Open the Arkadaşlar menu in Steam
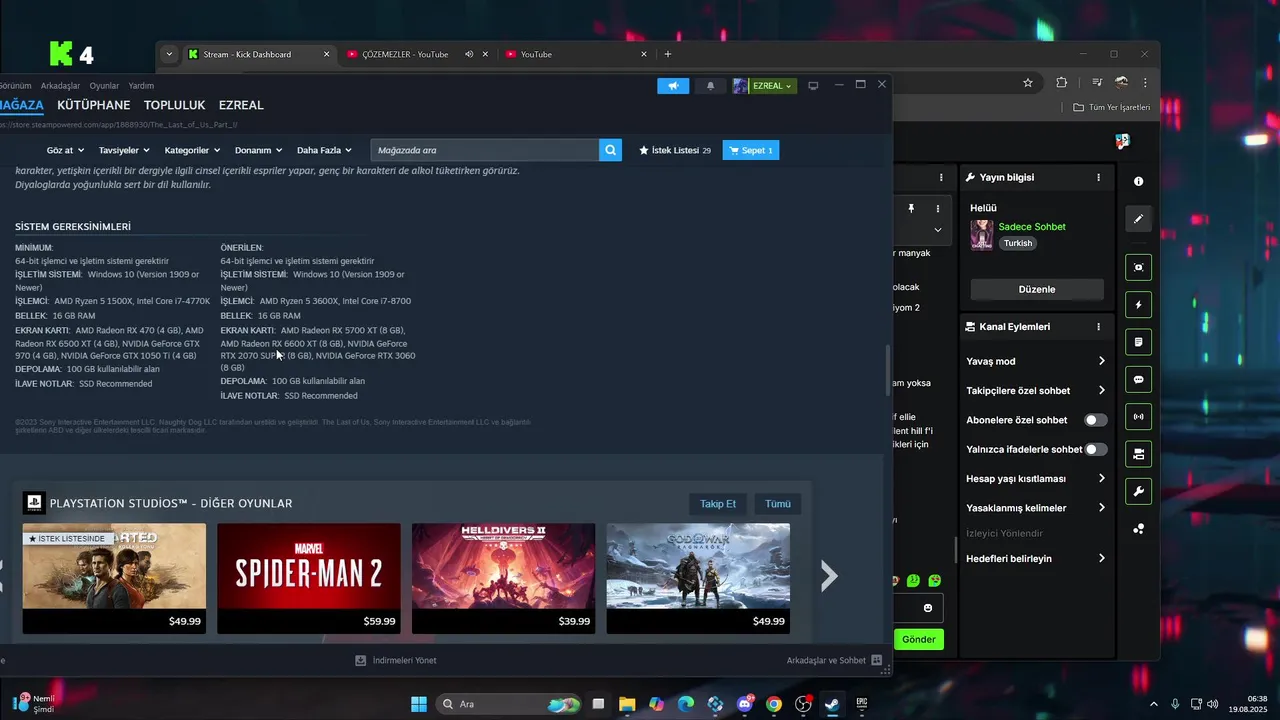1280x720 pixels. 60,86
